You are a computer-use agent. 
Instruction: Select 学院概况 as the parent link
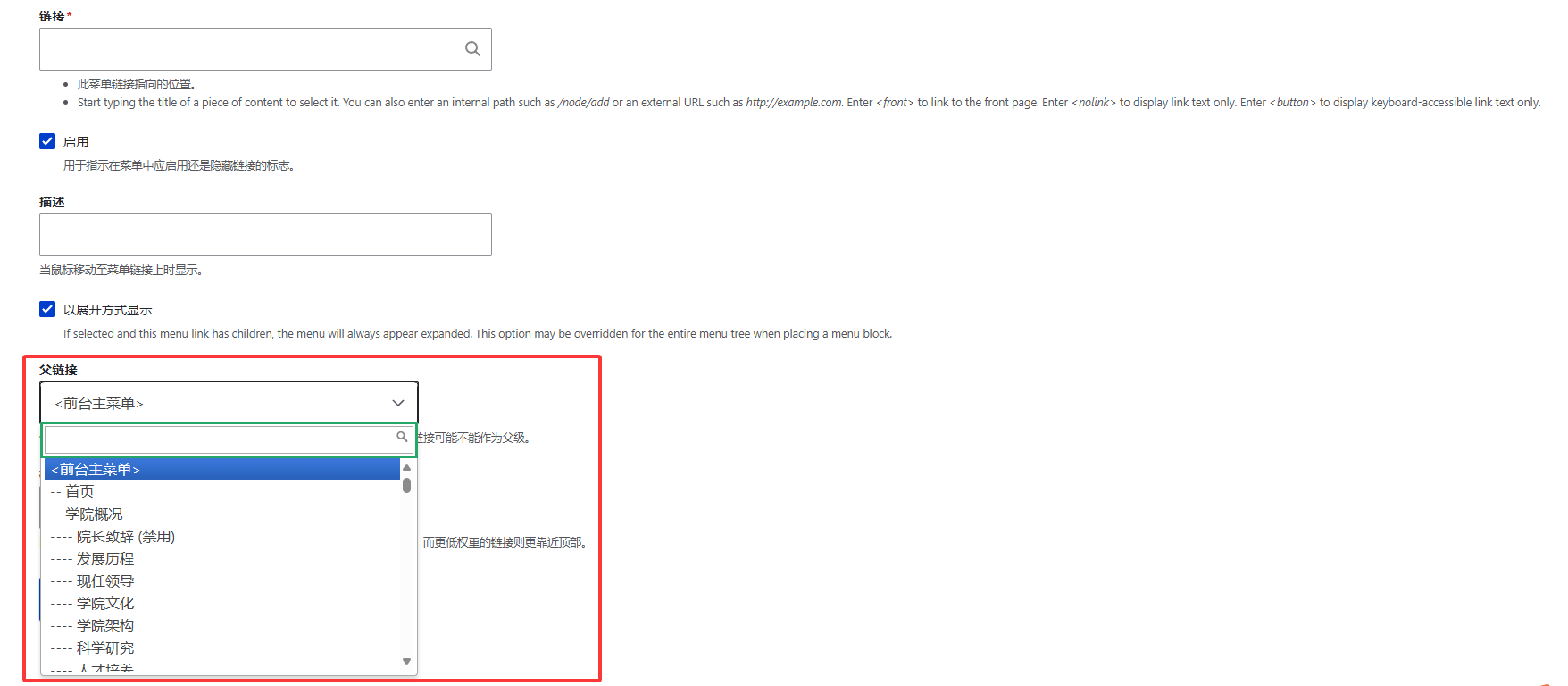coord(94,514)
